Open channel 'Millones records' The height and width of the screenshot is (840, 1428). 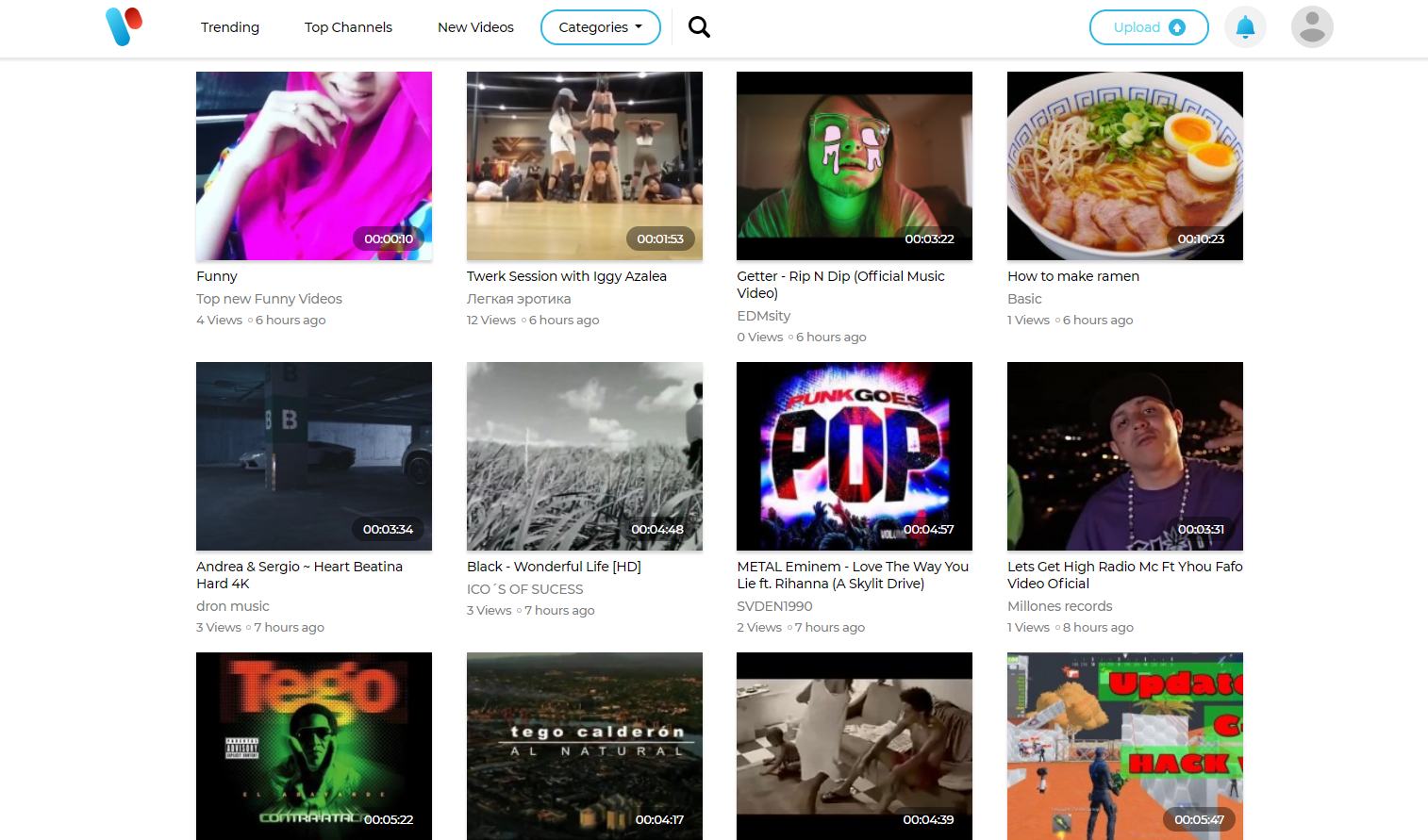click(x=1060, y=606)
